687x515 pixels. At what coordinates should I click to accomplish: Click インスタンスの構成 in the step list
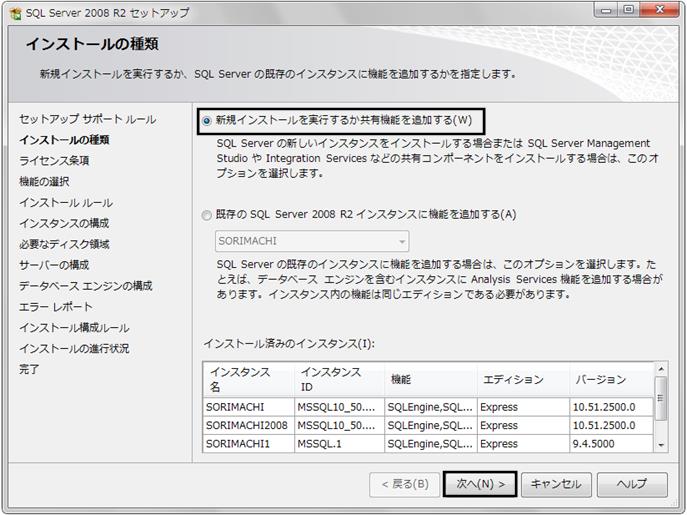(x=64, y=224)
